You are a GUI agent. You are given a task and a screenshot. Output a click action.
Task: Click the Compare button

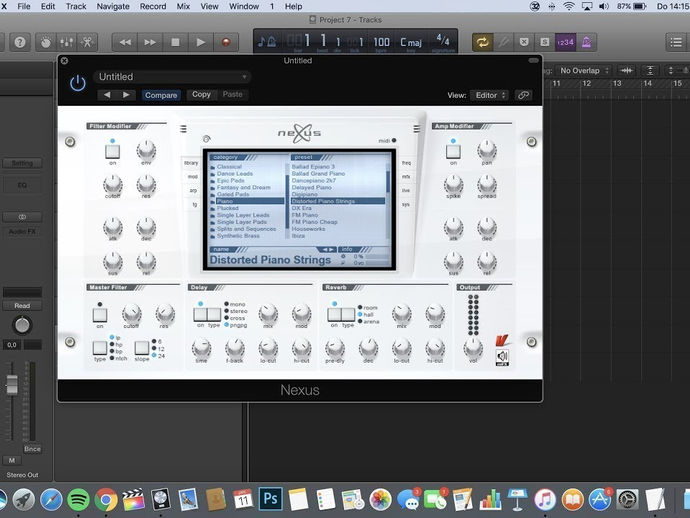pyautogui.click(x=161, y=95)
